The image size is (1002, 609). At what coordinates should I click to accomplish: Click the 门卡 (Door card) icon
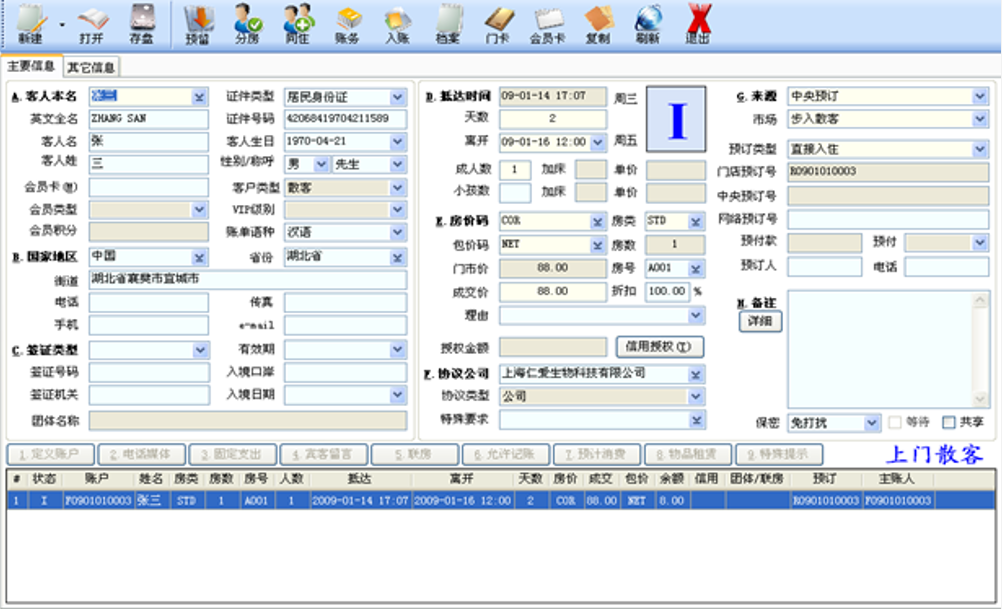[498, 20]
